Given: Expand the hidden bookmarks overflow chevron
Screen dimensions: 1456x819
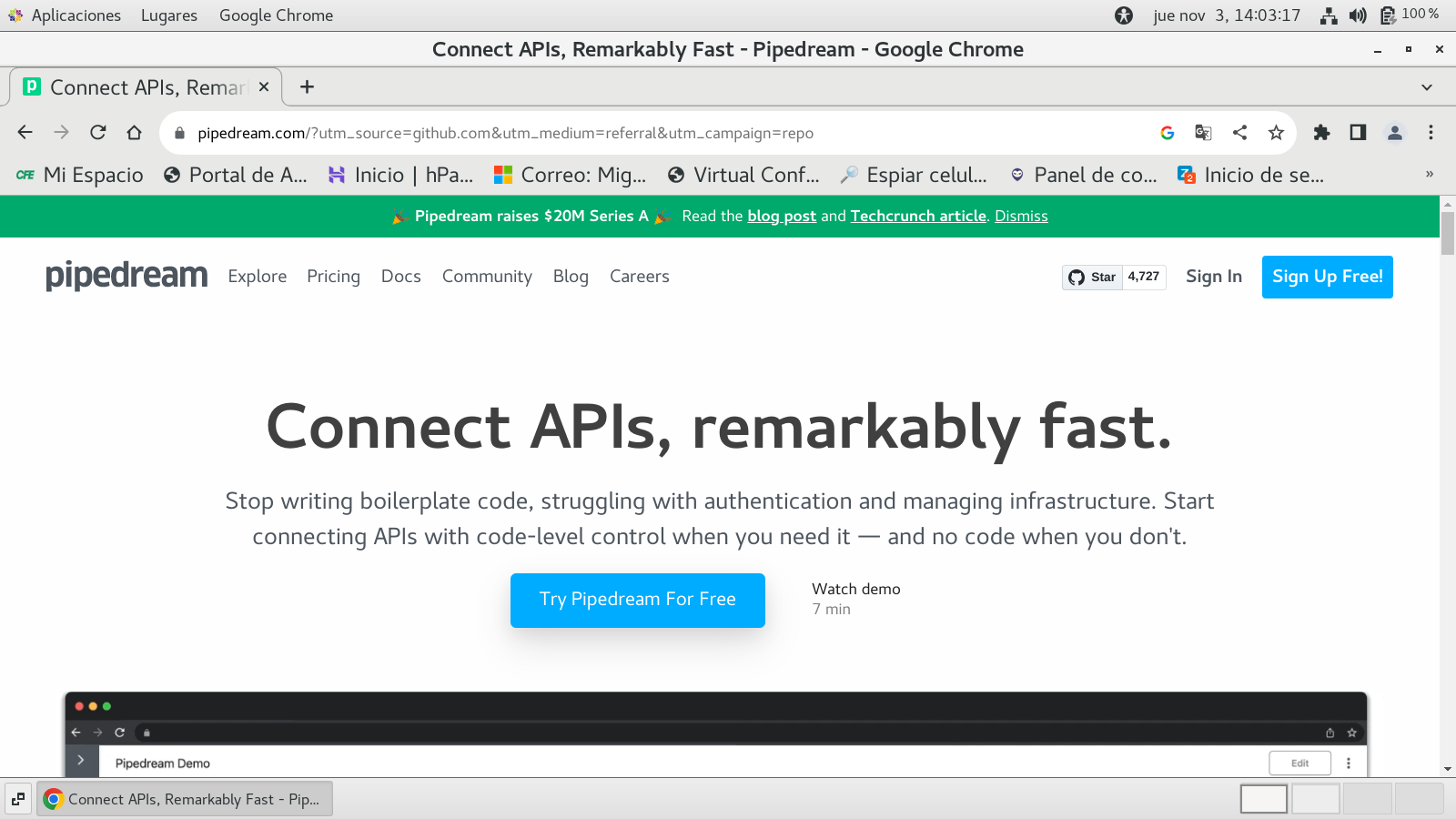Looking at the screenshot, I should coord(1429,175).
